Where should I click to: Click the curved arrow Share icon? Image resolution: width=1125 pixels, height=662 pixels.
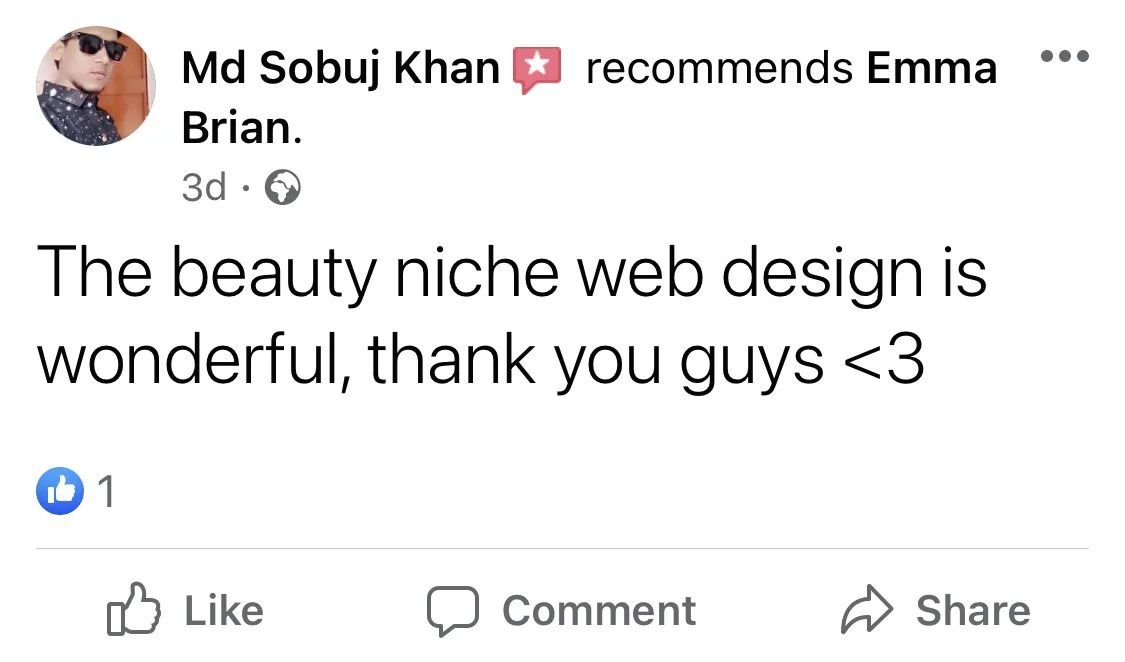click(x=865, y=611)
